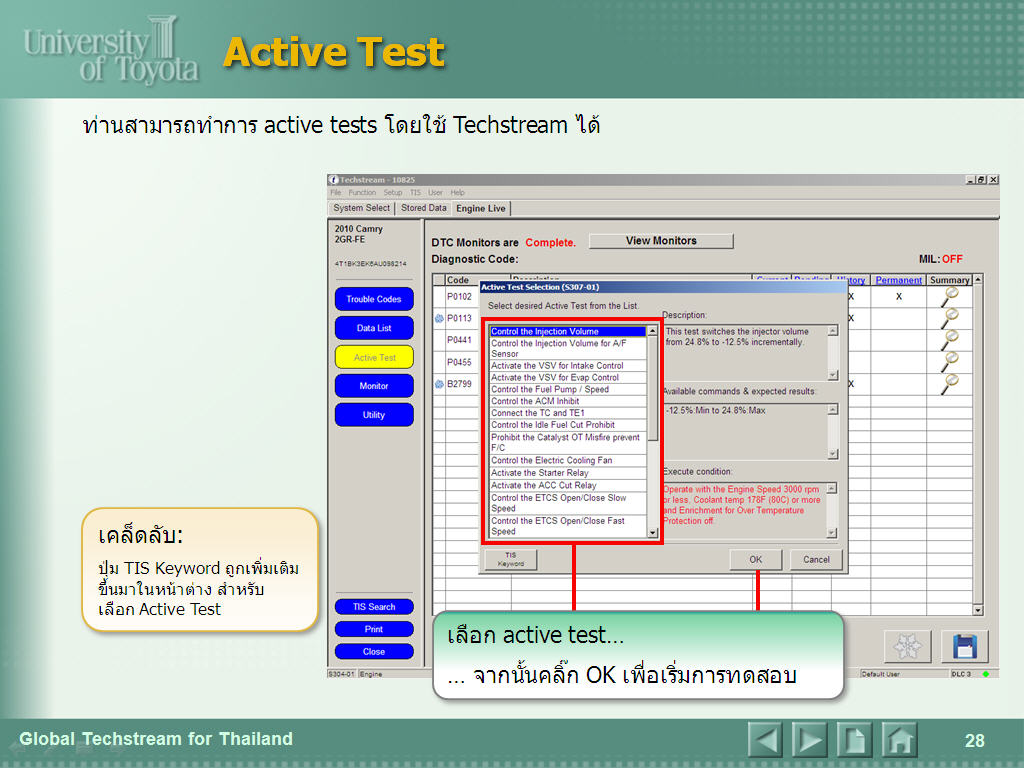Open the Trouble Codes screen
This screenshot has height=768, width=1024.
[x=374, y=299]
